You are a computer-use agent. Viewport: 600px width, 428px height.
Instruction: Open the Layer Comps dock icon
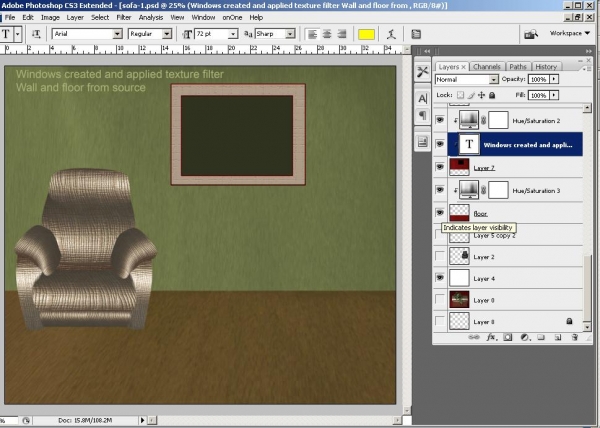422,142
